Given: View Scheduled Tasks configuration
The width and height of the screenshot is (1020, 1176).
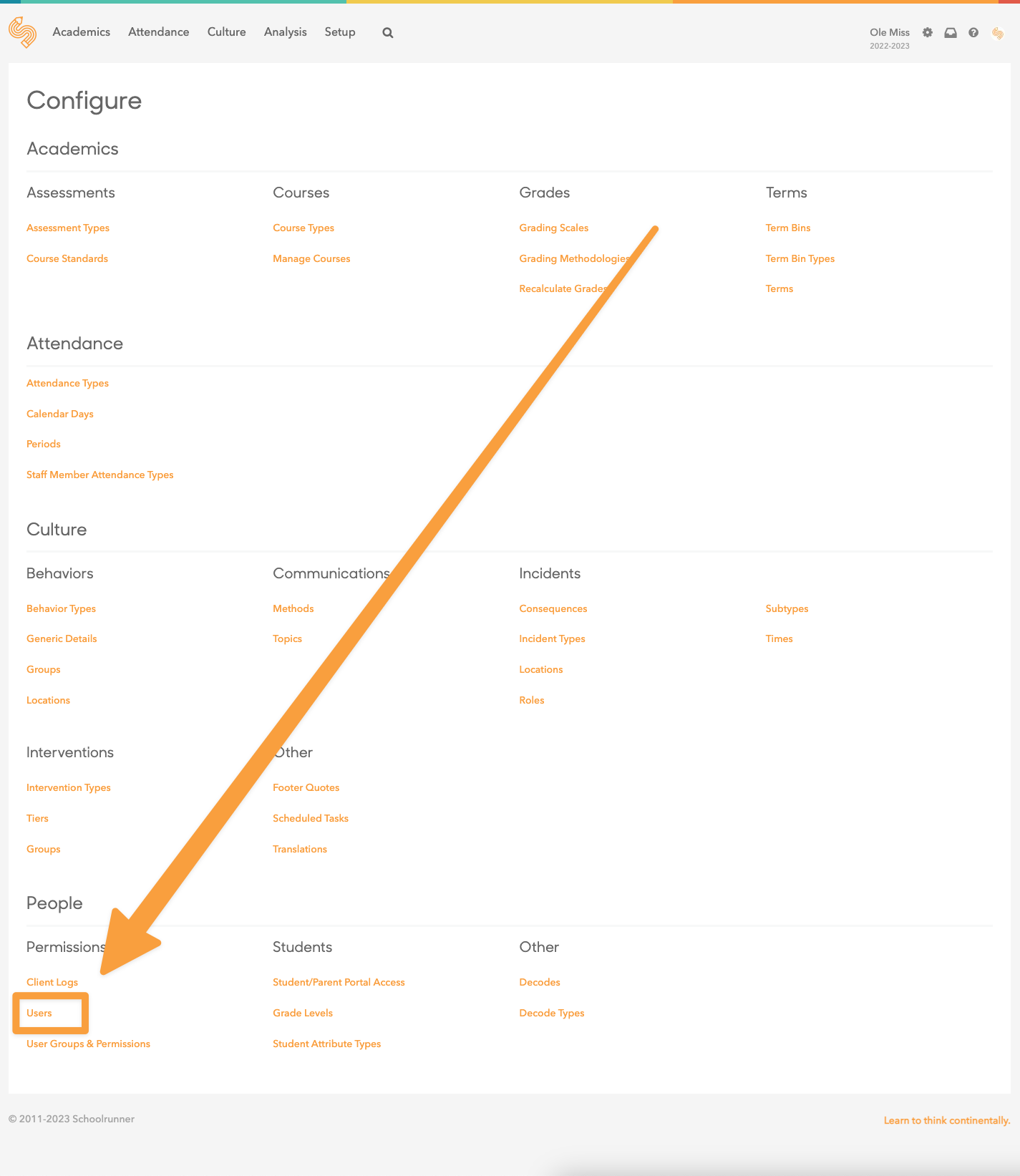Looking at the screenshot, I should click(310, 818).
